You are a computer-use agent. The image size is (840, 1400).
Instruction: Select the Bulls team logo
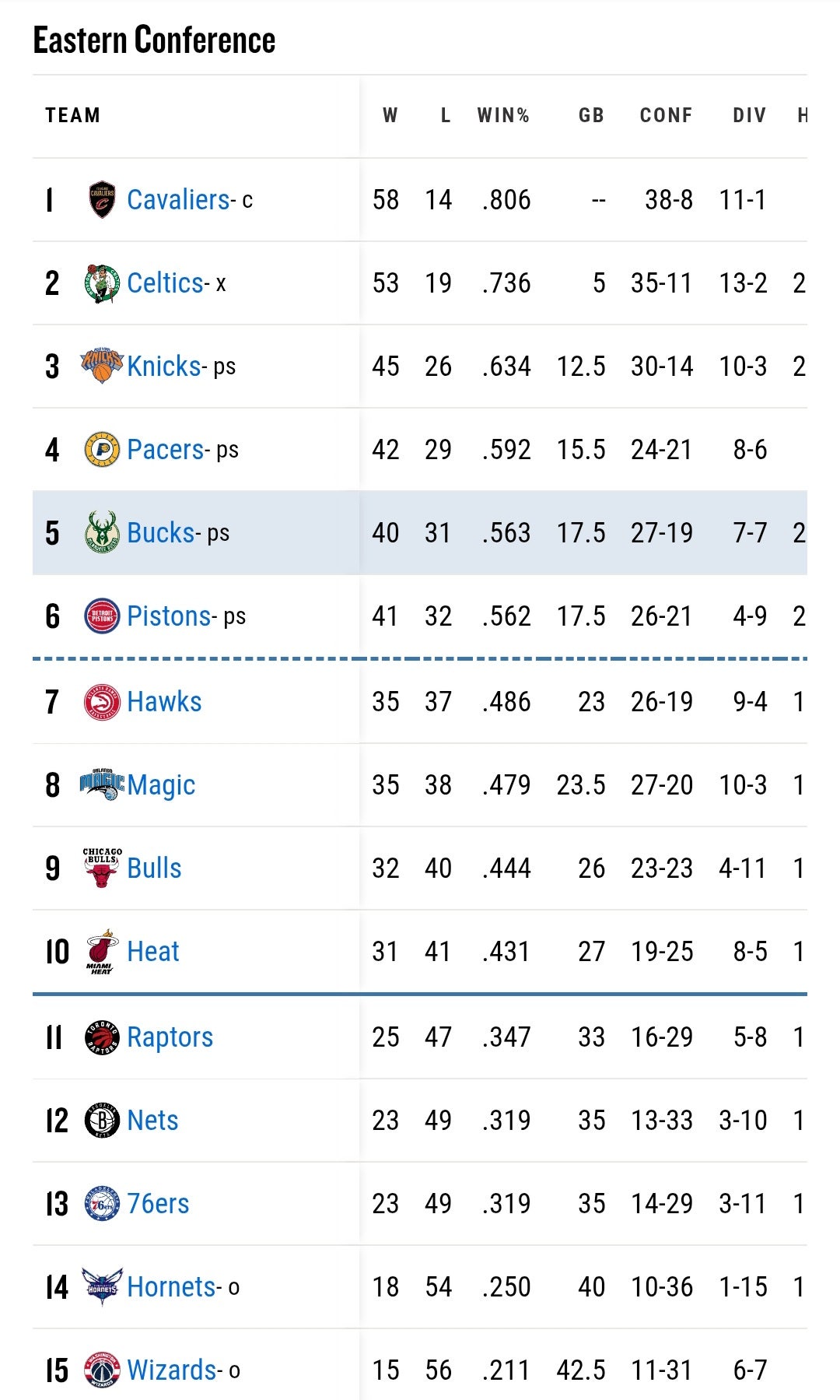pos(102,868)
